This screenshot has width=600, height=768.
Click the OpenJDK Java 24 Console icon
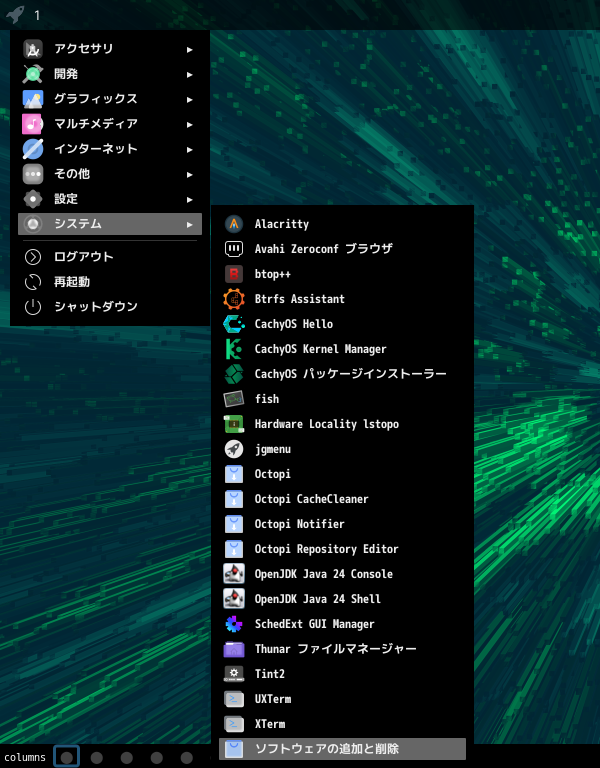(x=234, y=574)
